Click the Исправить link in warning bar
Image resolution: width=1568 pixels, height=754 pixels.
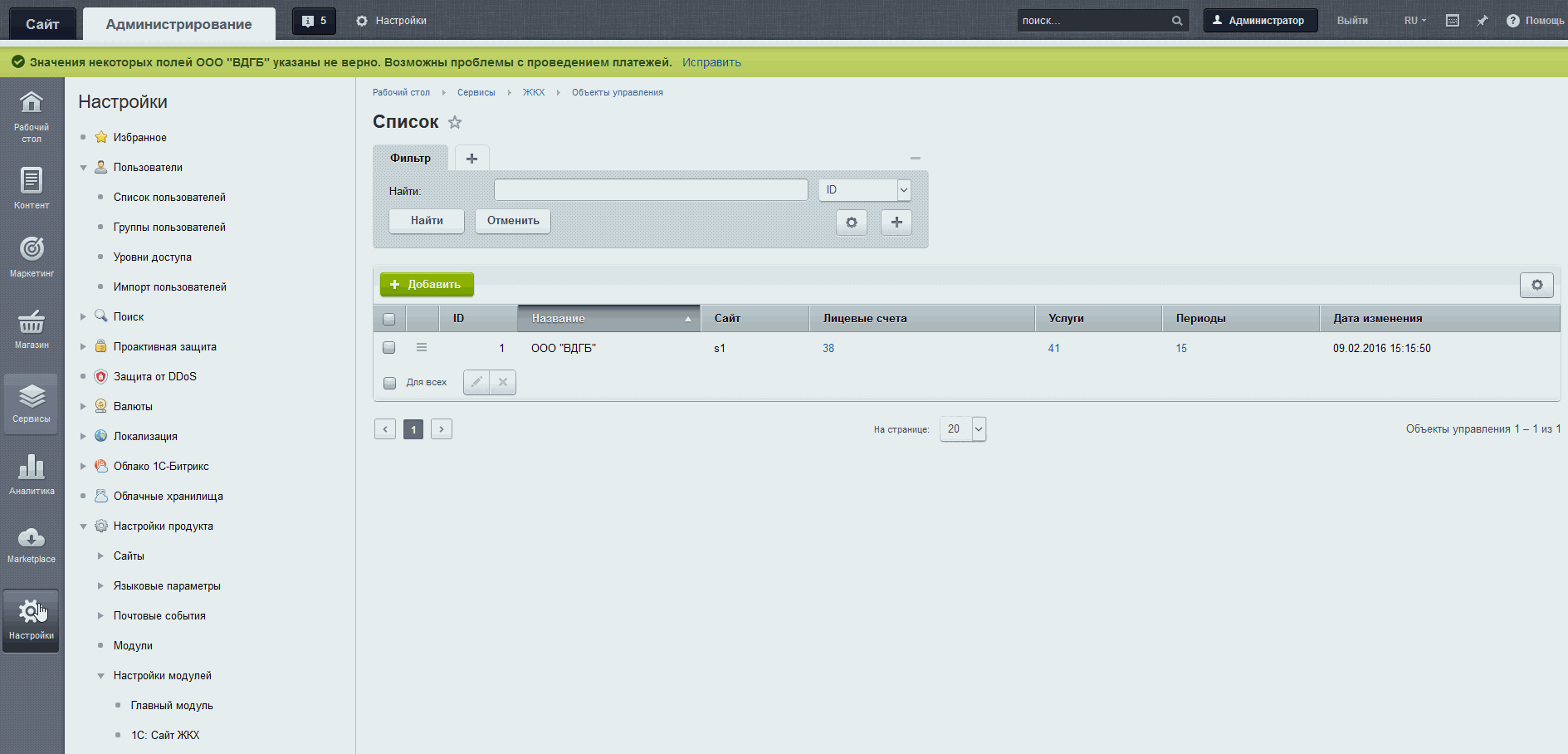711,62
